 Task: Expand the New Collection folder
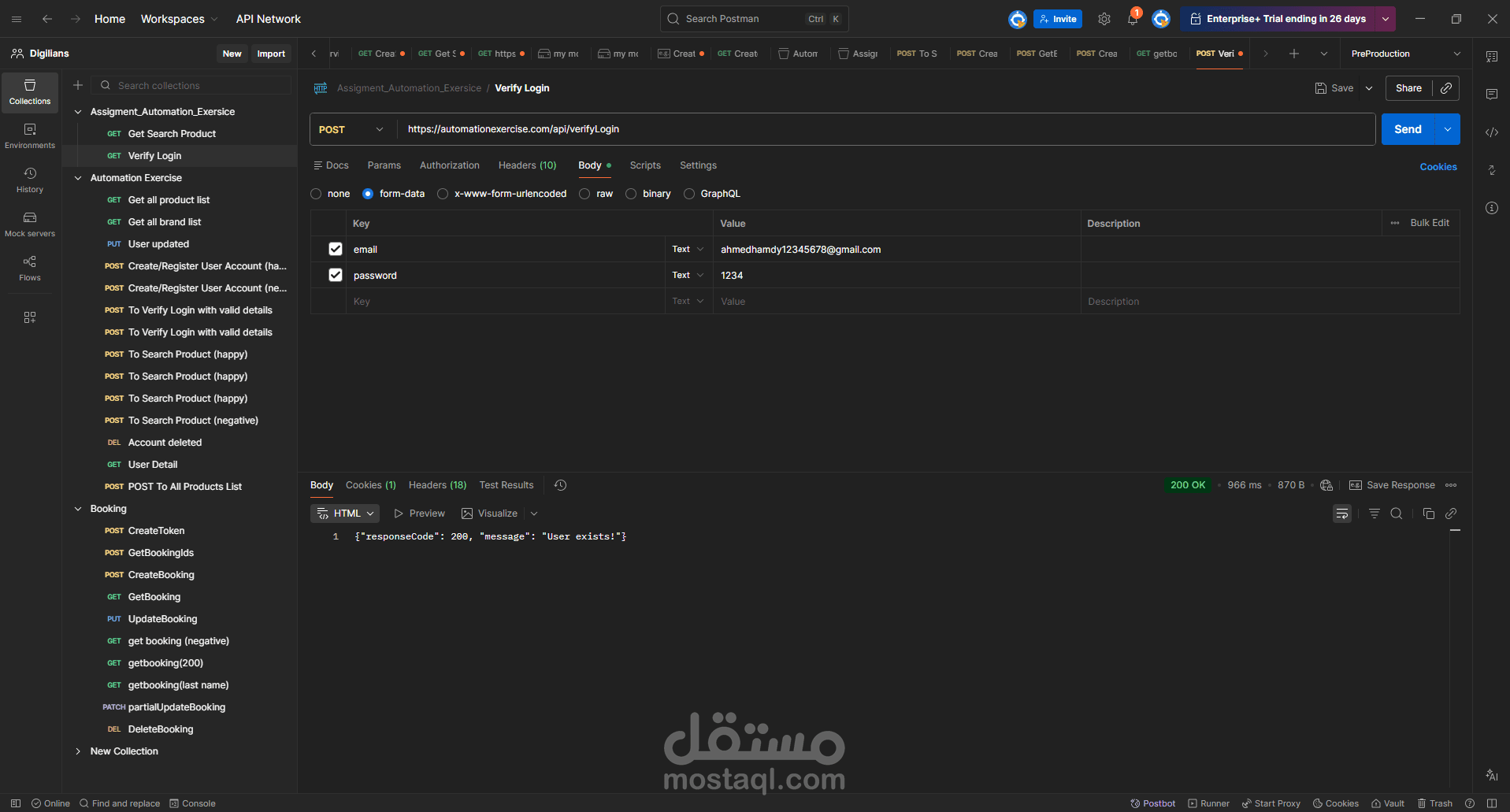tap(78, 751)
